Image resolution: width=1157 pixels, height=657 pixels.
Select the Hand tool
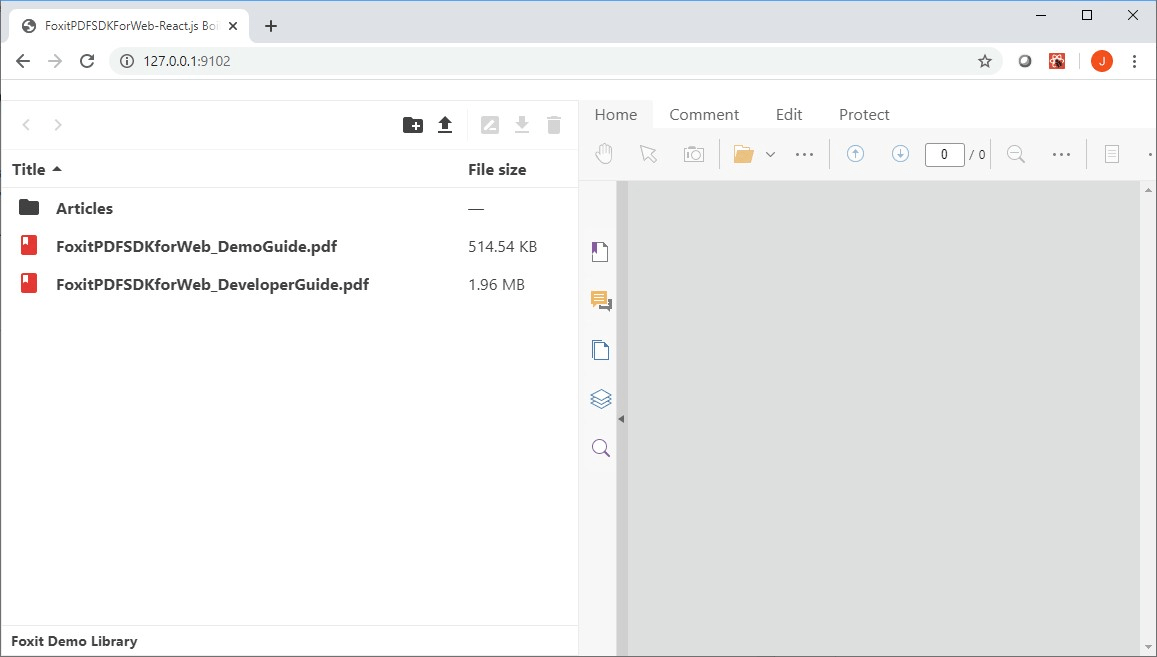coord(604,154)
